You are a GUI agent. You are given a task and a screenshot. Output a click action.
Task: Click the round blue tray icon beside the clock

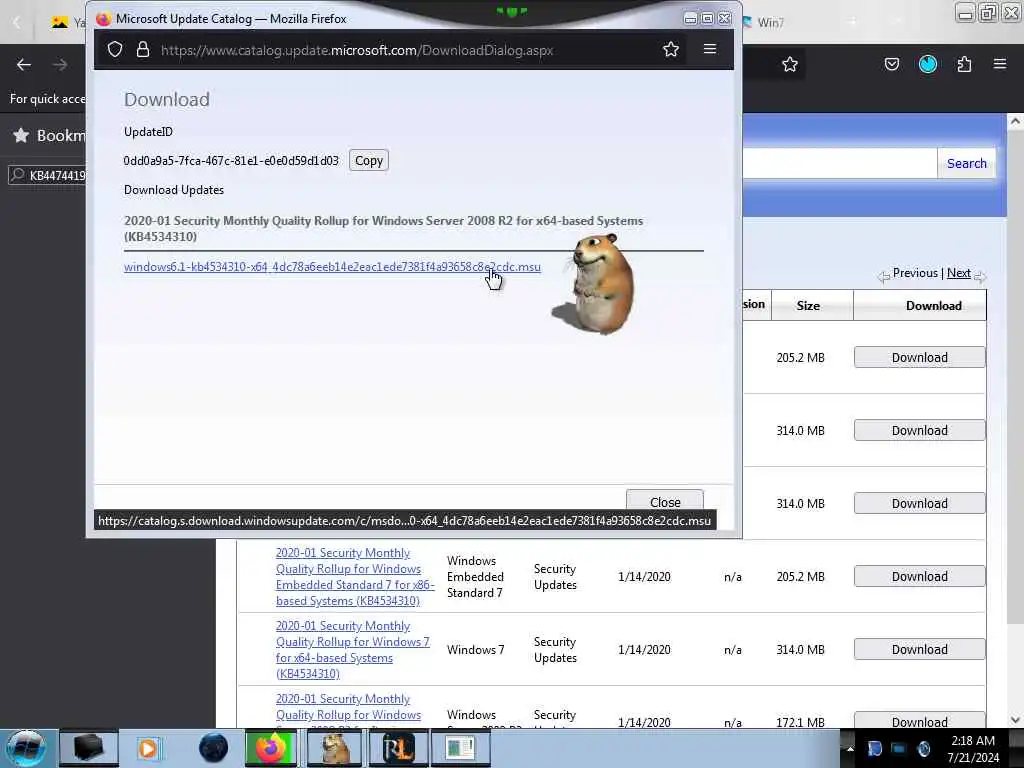tap(923, 748)
